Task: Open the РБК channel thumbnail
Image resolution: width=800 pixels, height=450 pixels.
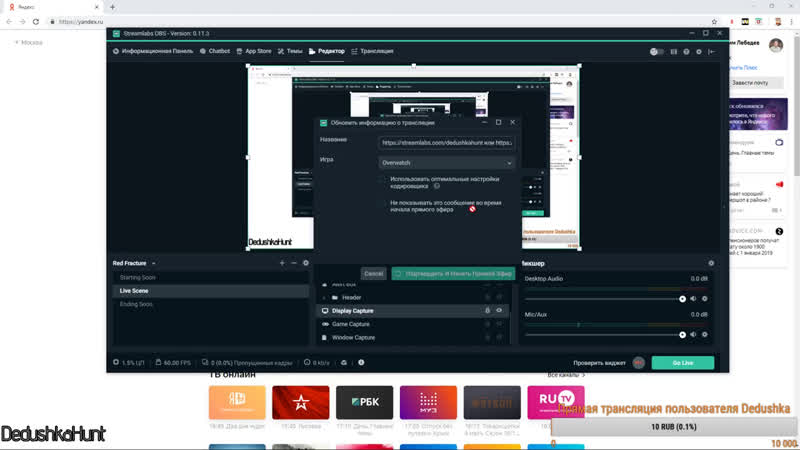Action: (x=364, y=403)
